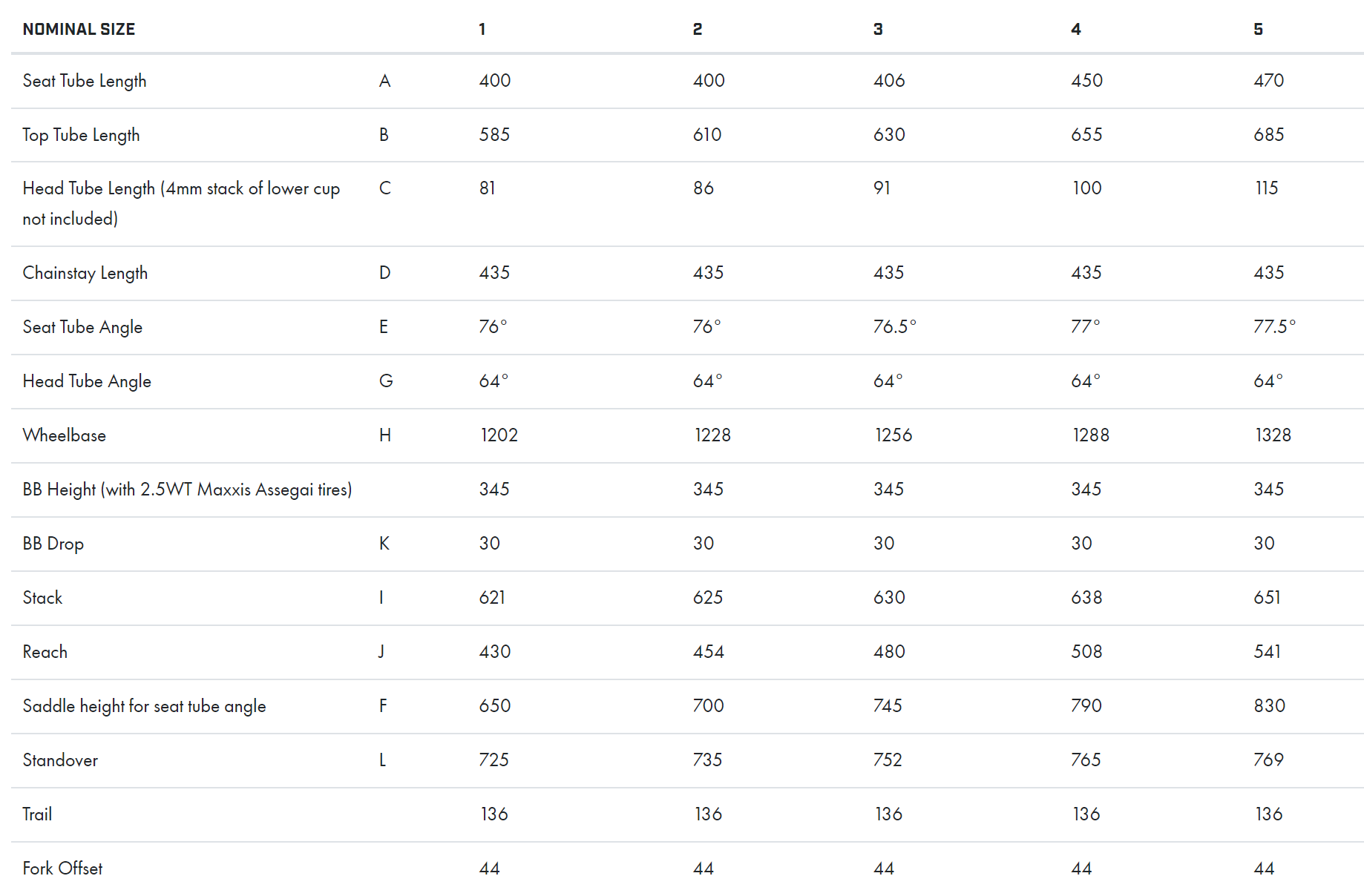Select the Head Tube Length description text
The width and height of the screenshot is (1364, 896).
[x=181, y=203]
